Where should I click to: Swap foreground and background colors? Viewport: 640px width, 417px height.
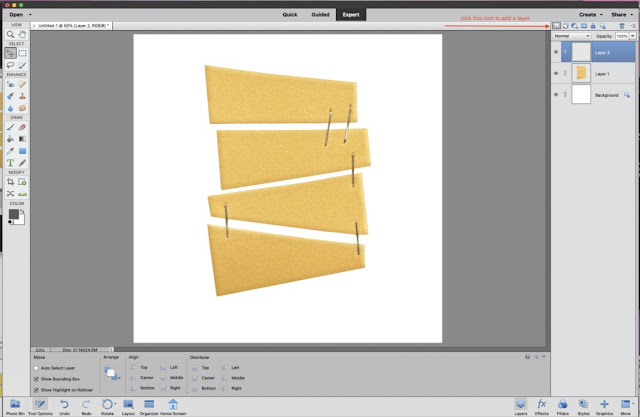pos(23,211)
